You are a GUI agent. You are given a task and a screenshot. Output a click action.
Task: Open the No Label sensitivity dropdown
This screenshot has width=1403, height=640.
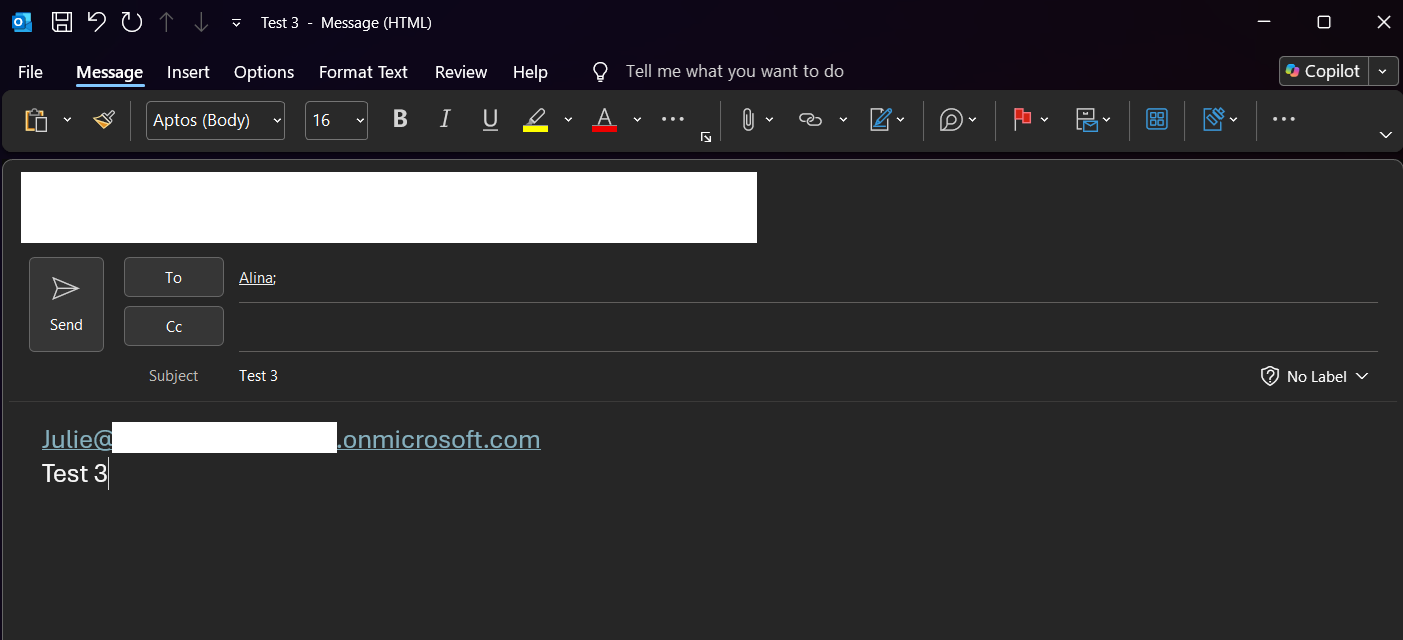click(x=1315, y=377)
